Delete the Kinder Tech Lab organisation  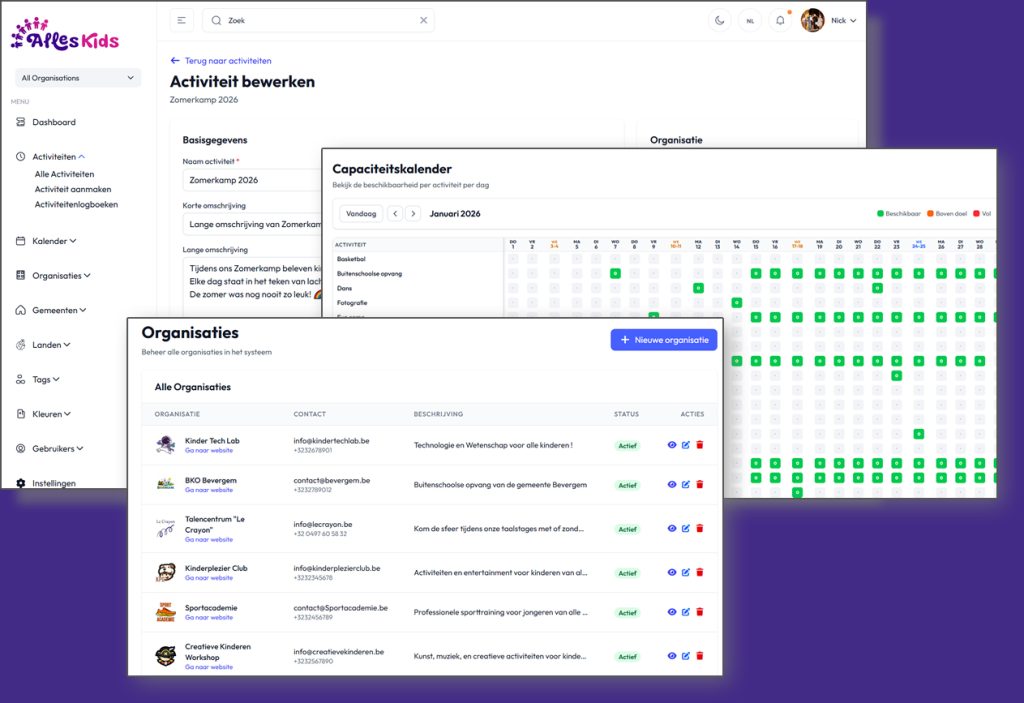coord(700,445)
